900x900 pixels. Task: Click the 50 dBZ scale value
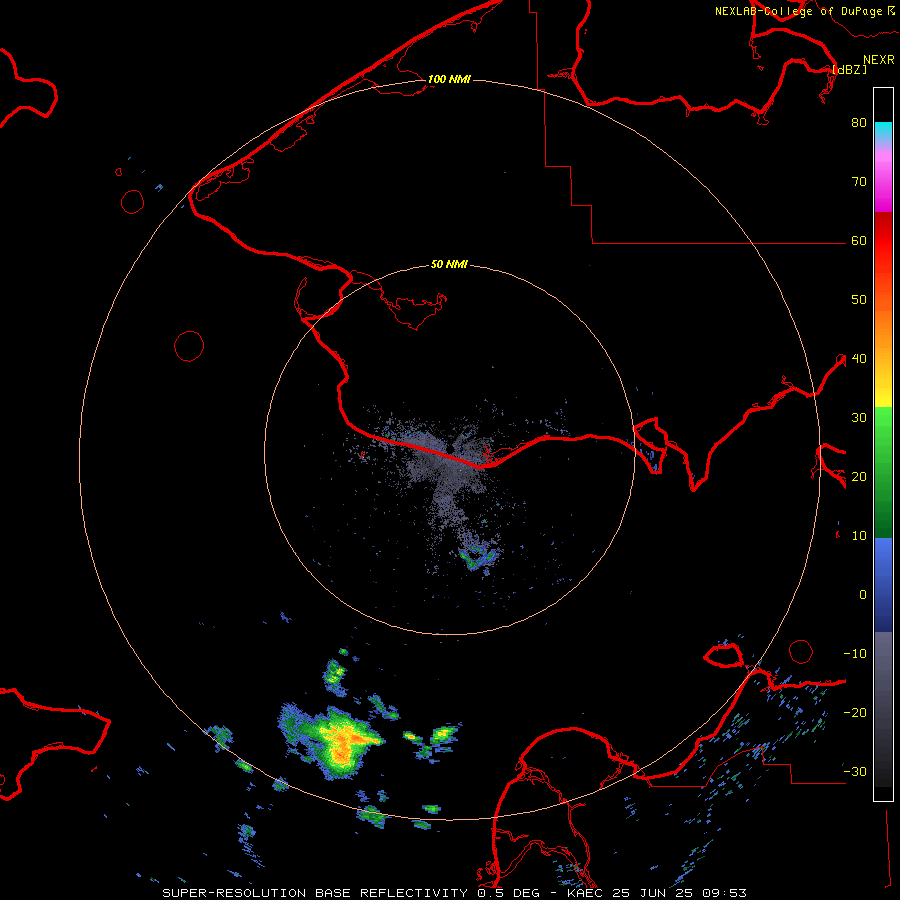[x=859, y=300]
